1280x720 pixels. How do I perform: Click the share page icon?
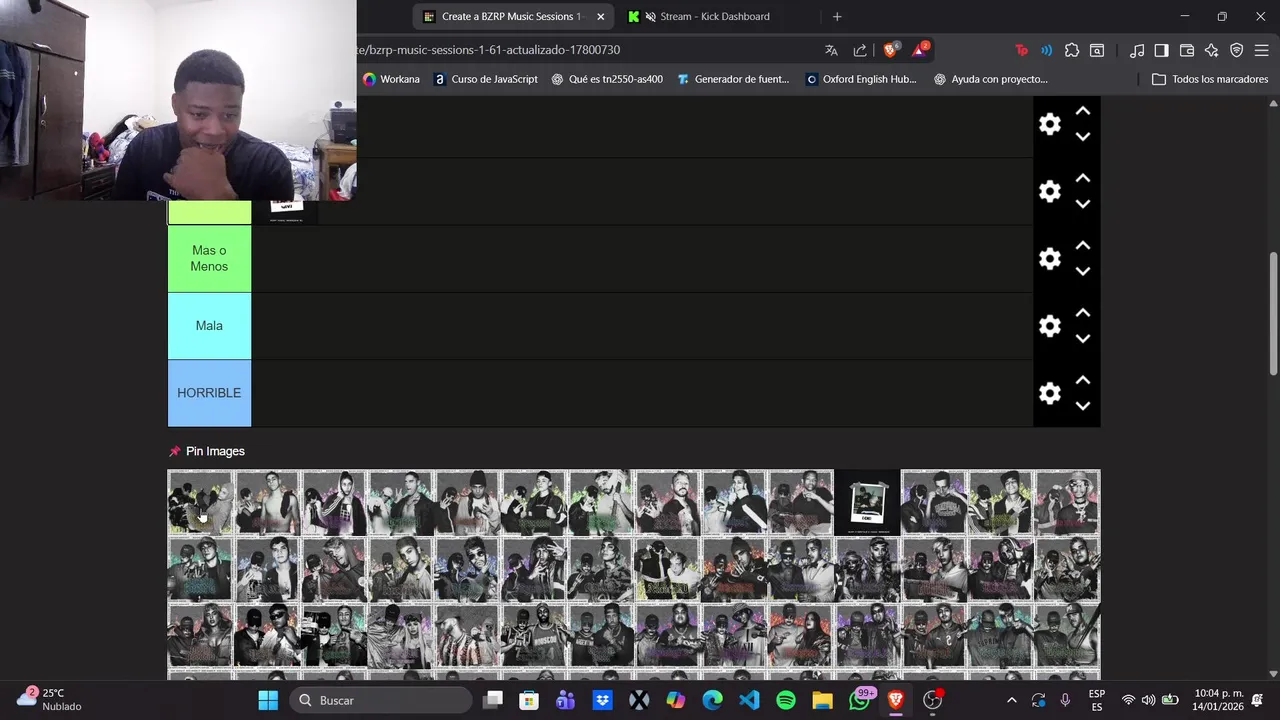860,50
